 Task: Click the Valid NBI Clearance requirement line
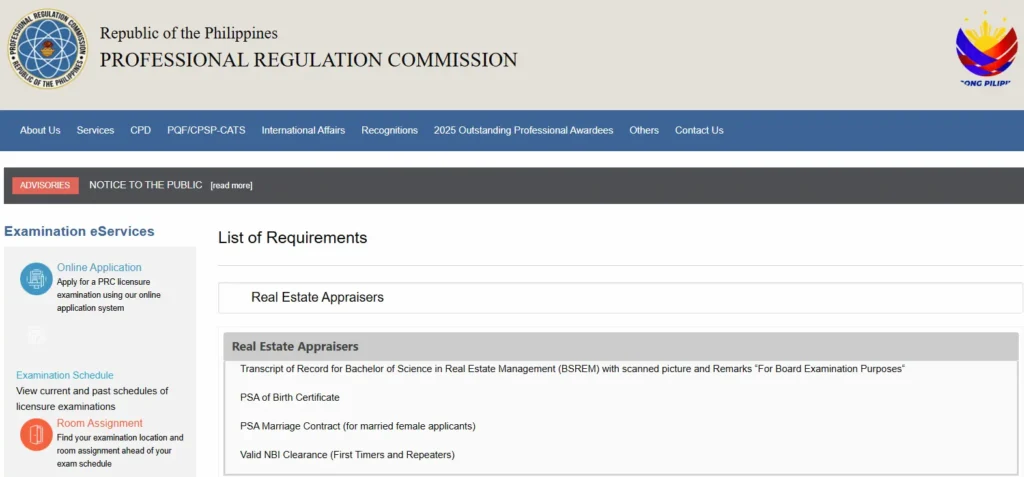pyautogui.click(x=347, y=455)
